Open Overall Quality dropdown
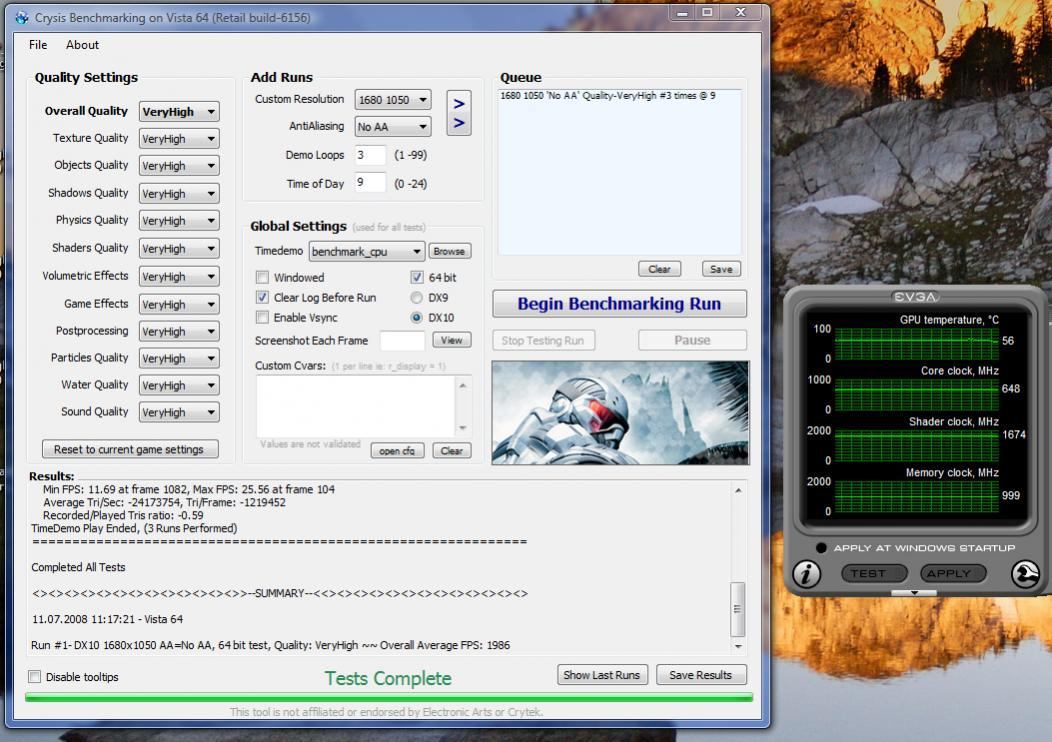 [179, 111]
